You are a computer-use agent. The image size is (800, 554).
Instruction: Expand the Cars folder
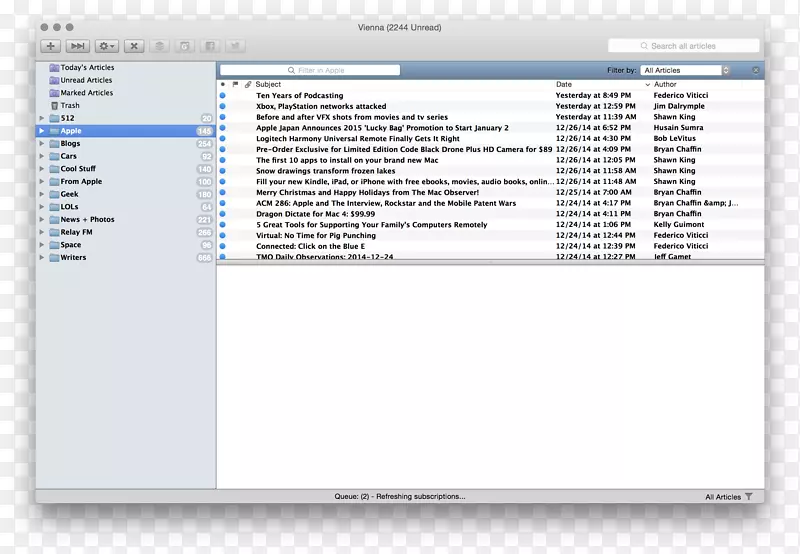point(42,156)
